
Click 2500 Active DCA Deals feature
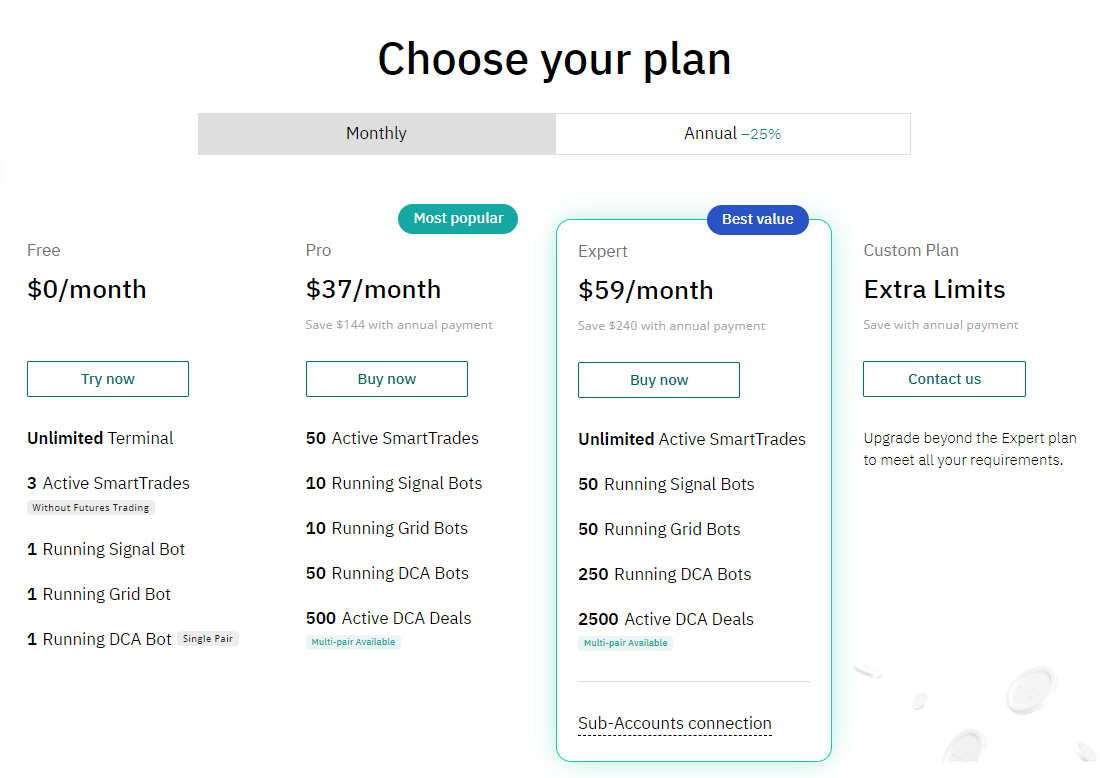pos(666,619)
